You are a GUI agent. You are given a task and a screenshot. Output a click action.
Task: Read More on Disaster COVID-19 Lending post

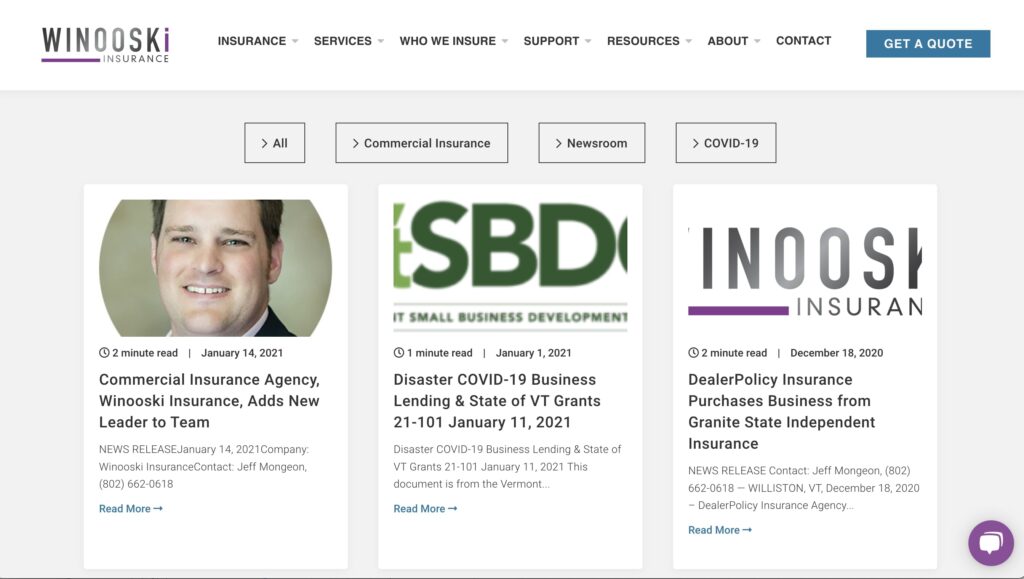tap(425, 509)
